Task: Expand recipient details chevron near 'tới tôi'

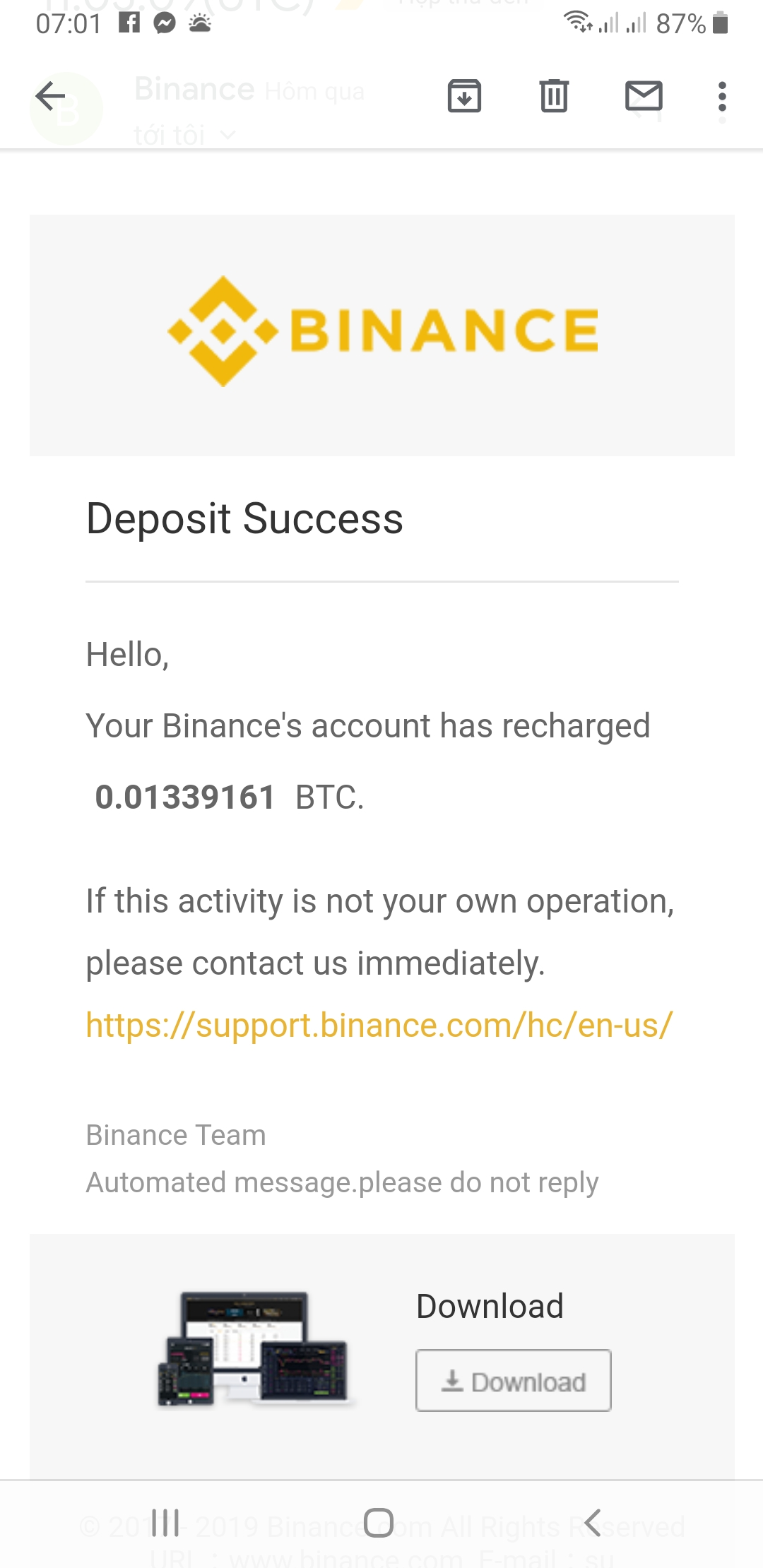Action: (227, 134)
